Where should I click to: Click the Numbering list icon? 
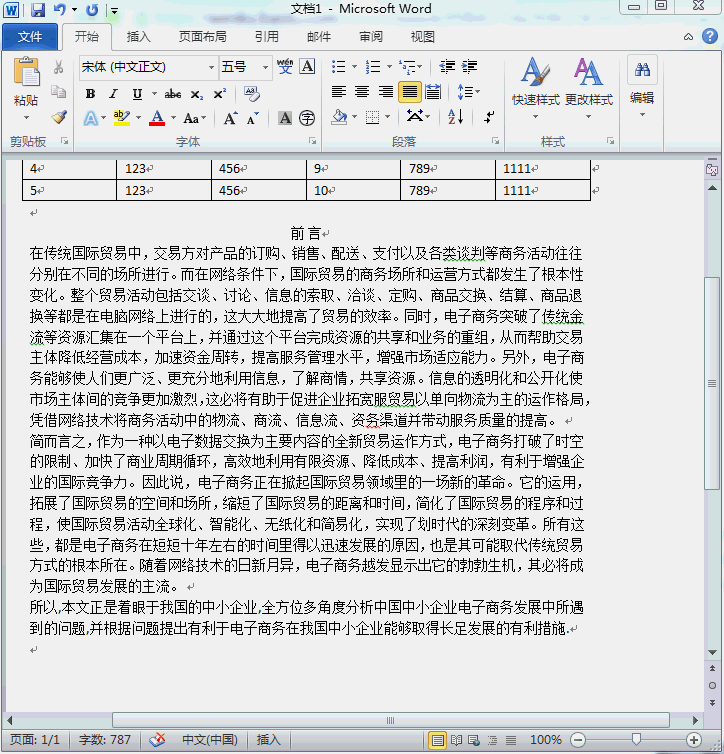click(x=373, y=67)
